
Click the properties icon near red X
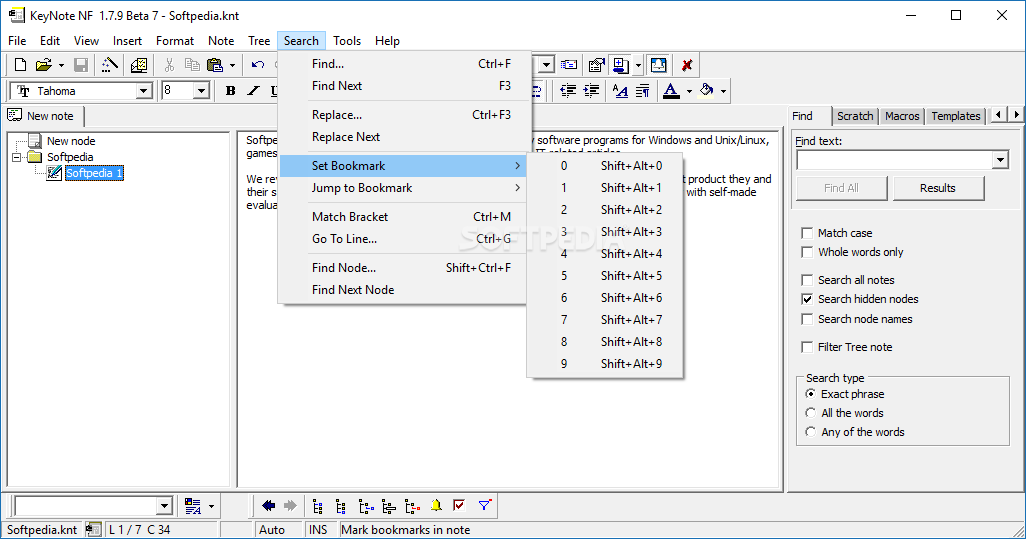coord(596,65)
